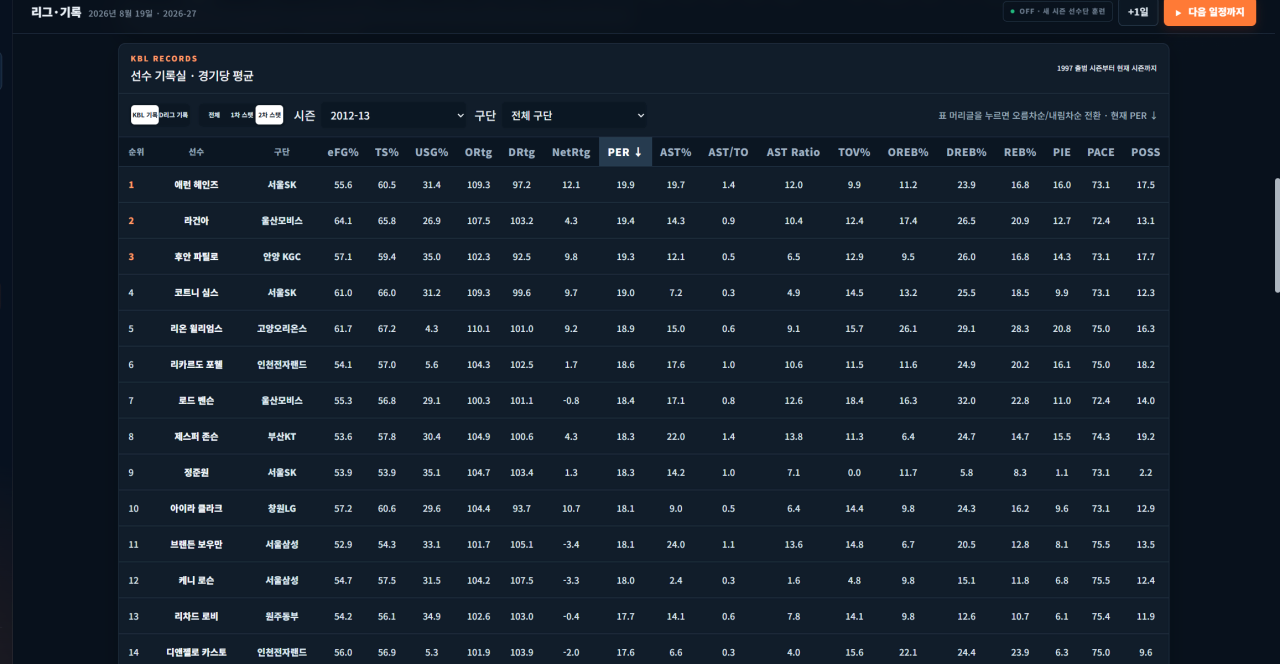1280x664 pixels.
Task: Click the OFF 새 시즌 선수단 훈련 status pill
Action: click(1058, 12)
